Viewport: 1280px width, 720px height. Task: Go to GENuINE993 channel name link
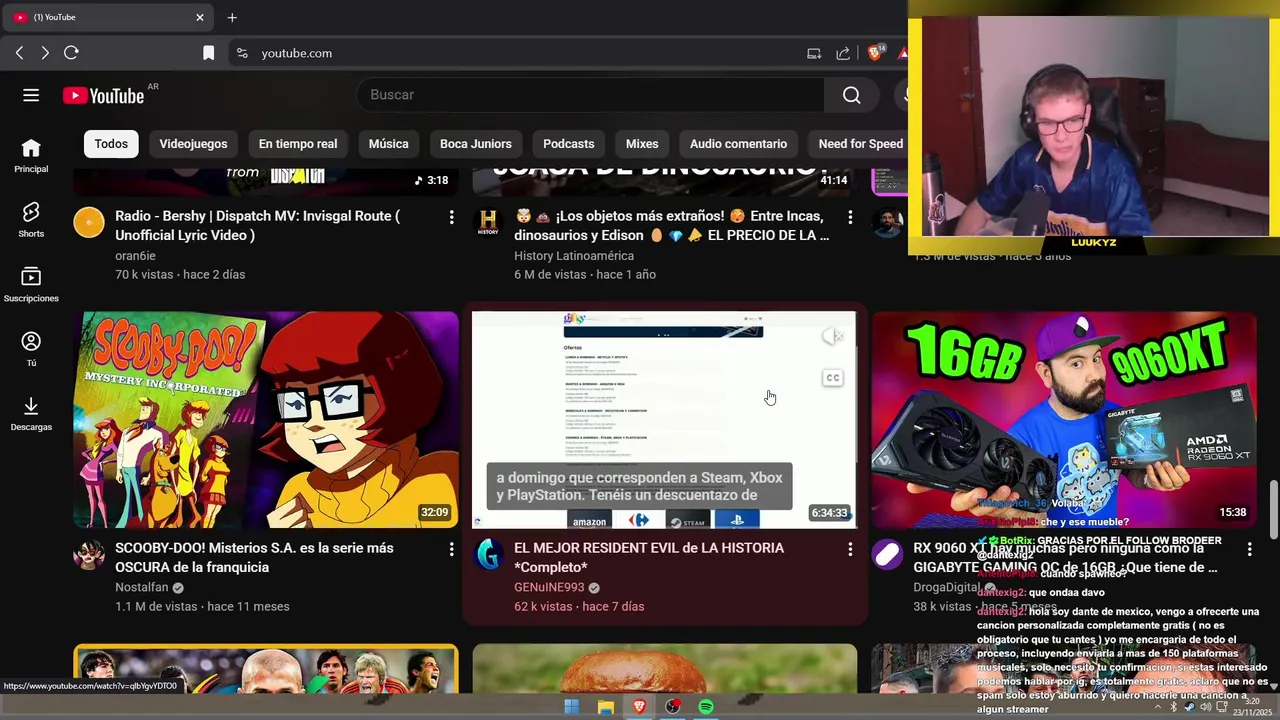pyautogui.click(x=549, y=588)
